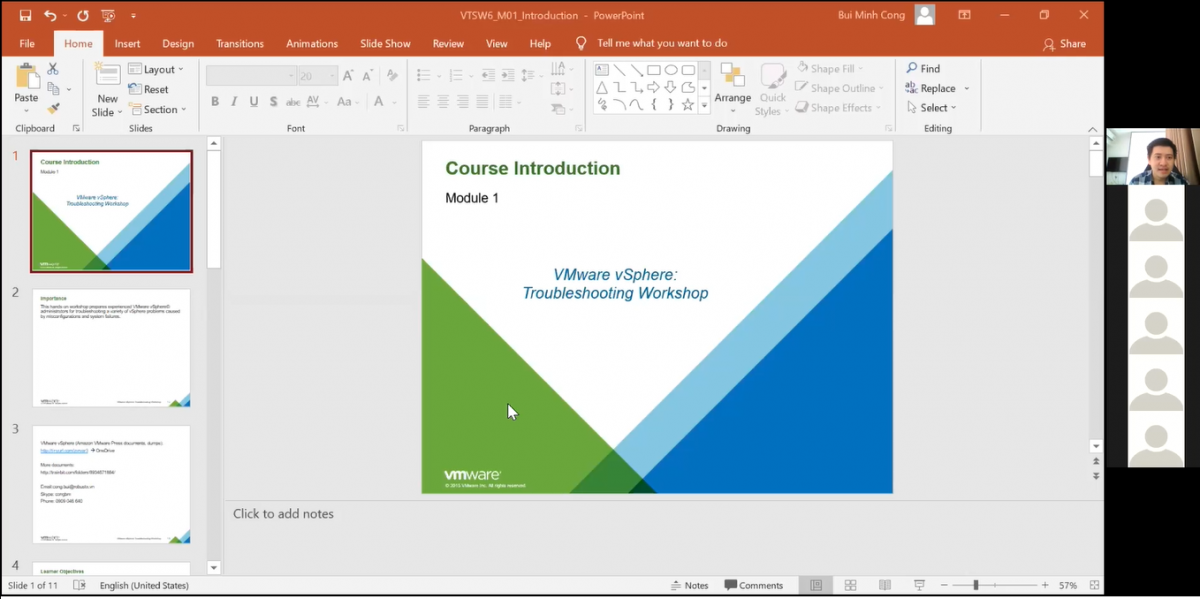Insert a text box from the shapes gallery
The height and width of the screenshot is (599, 1200).
tap(602, 70)
